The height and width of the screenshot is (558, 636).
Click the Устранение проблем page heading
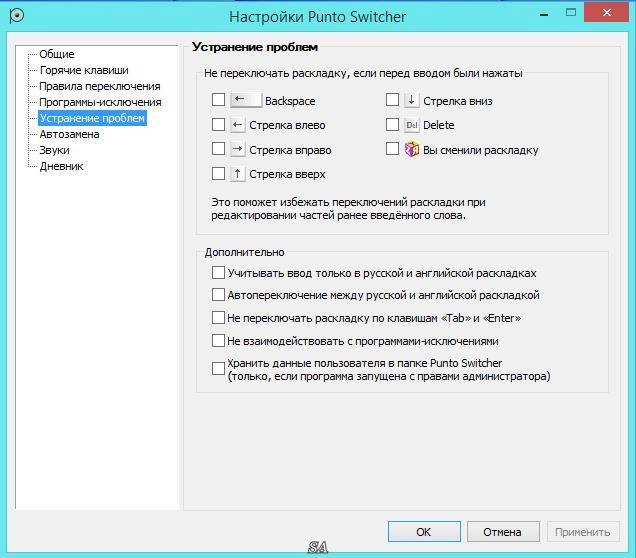pyautogui.click(x=255, y=47)
